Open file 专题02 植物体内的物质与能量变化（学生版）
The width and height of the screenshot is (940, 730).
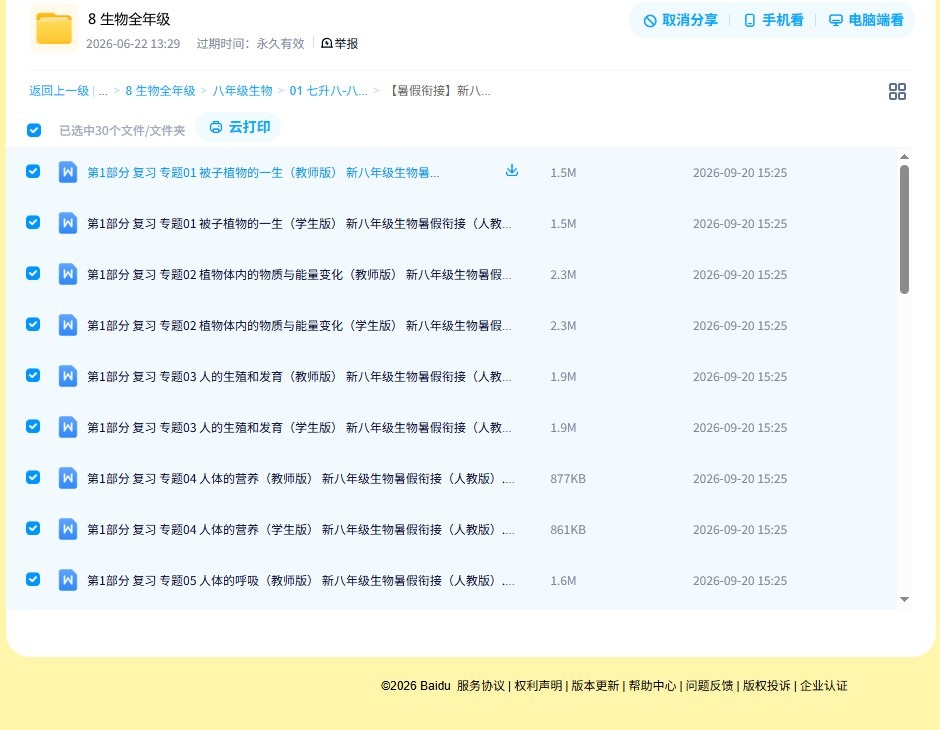[x=299, y=325]
